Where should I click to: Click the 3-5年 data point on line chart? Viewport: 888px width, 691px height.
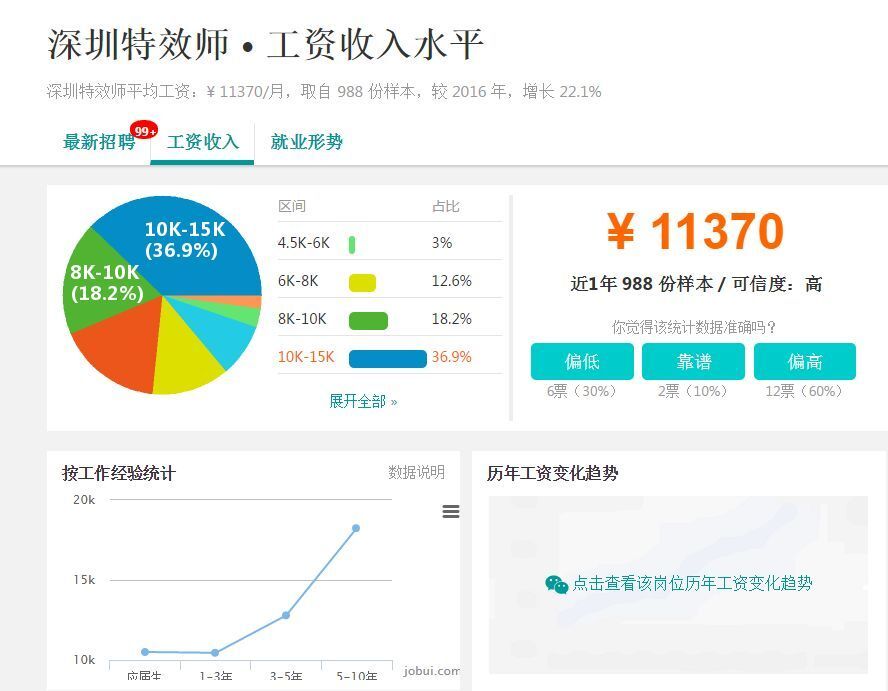(x=285, y=615)
